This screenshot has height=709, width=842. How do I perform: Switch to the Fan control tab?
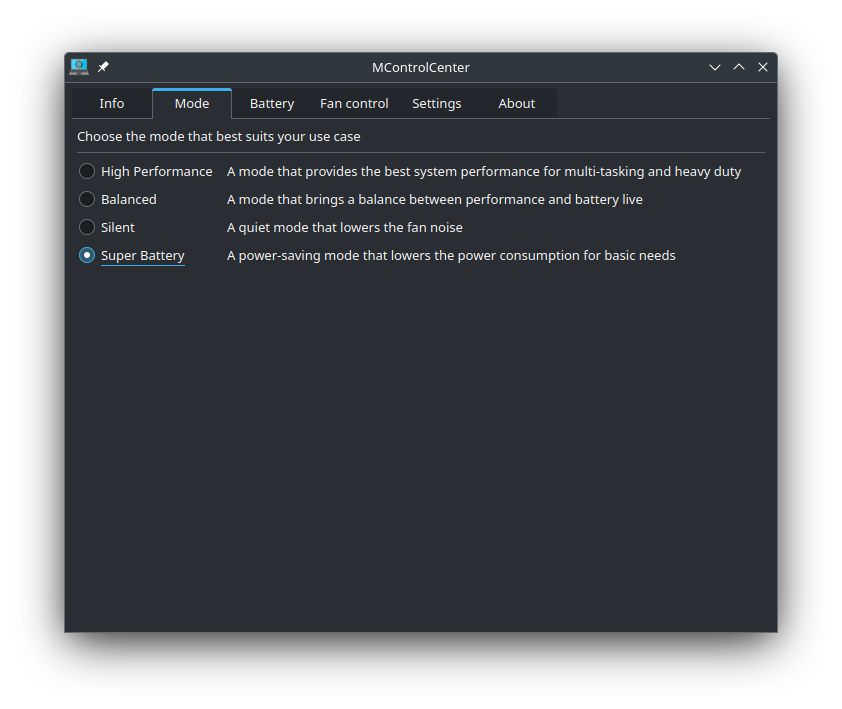coord(354,103)
